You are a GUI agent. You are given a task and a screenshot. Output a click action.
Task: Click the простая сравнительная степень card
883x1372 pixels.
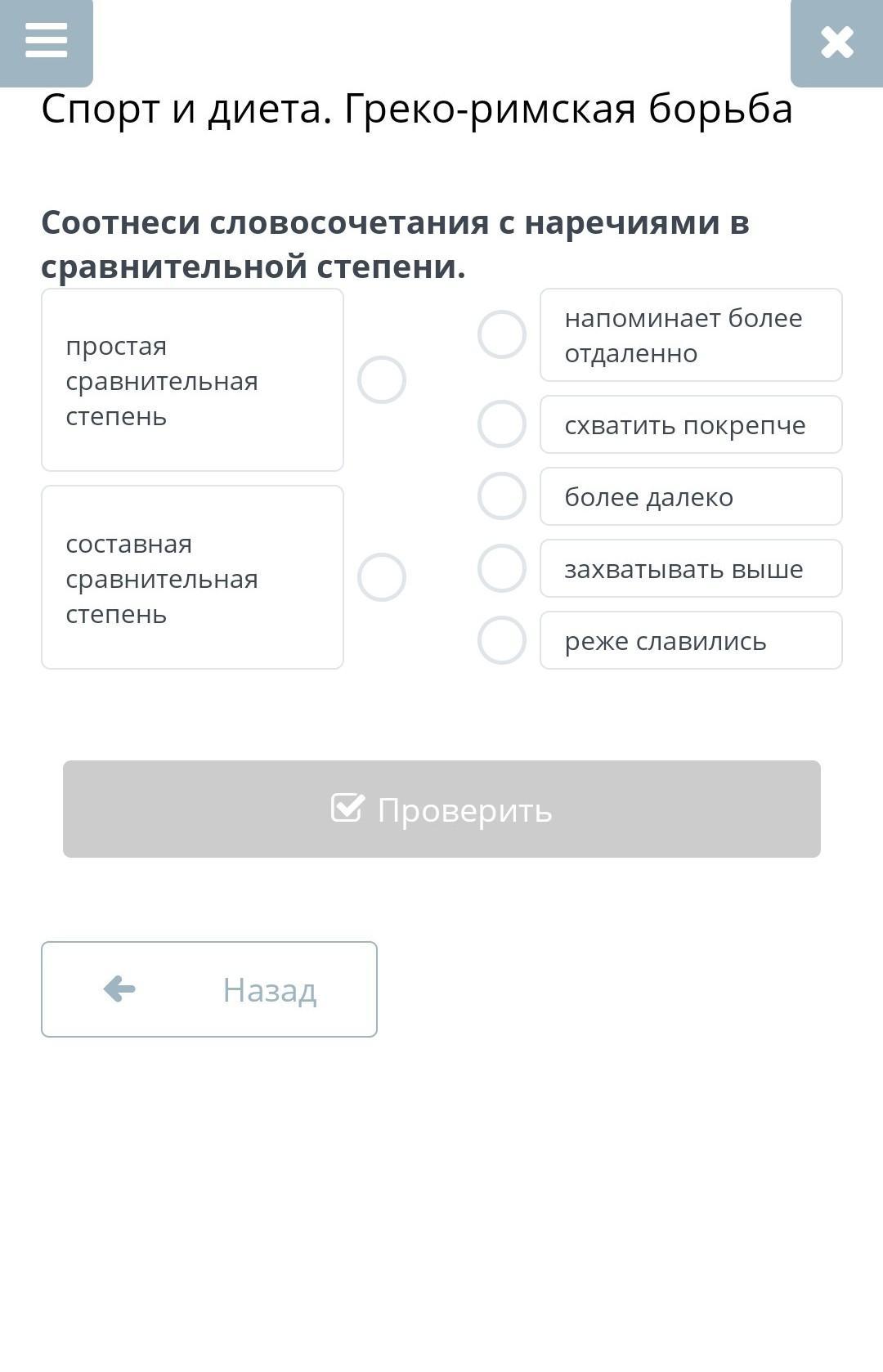[x=192, y=380]
